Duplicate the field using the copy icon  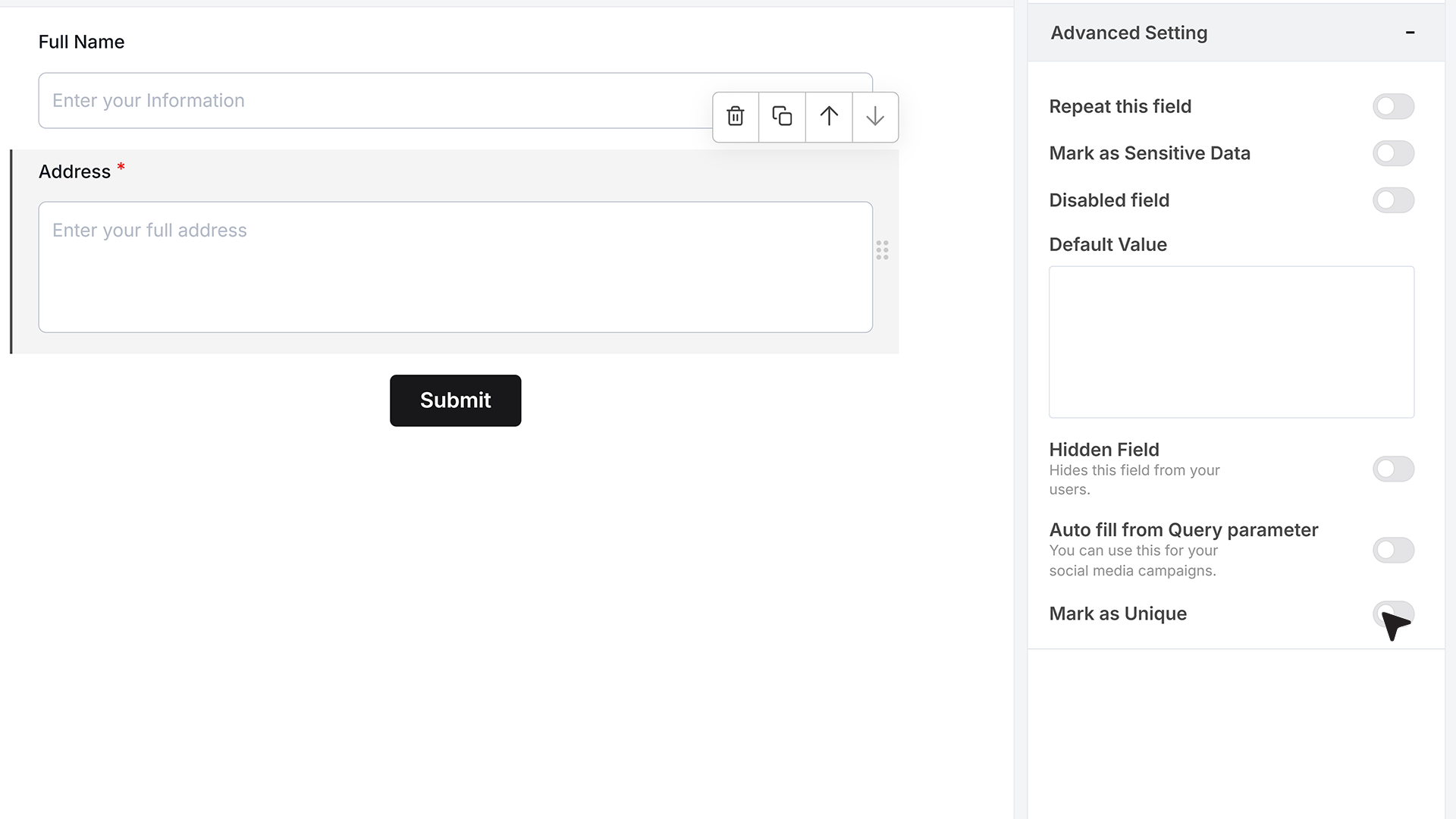(782, 117)
